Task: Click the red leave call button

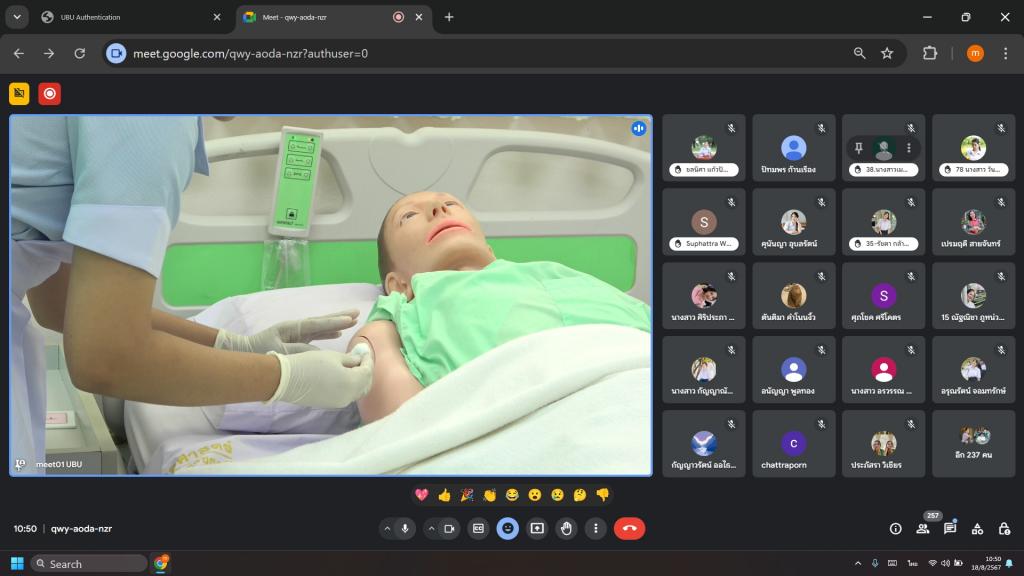Action: (629, 528)
